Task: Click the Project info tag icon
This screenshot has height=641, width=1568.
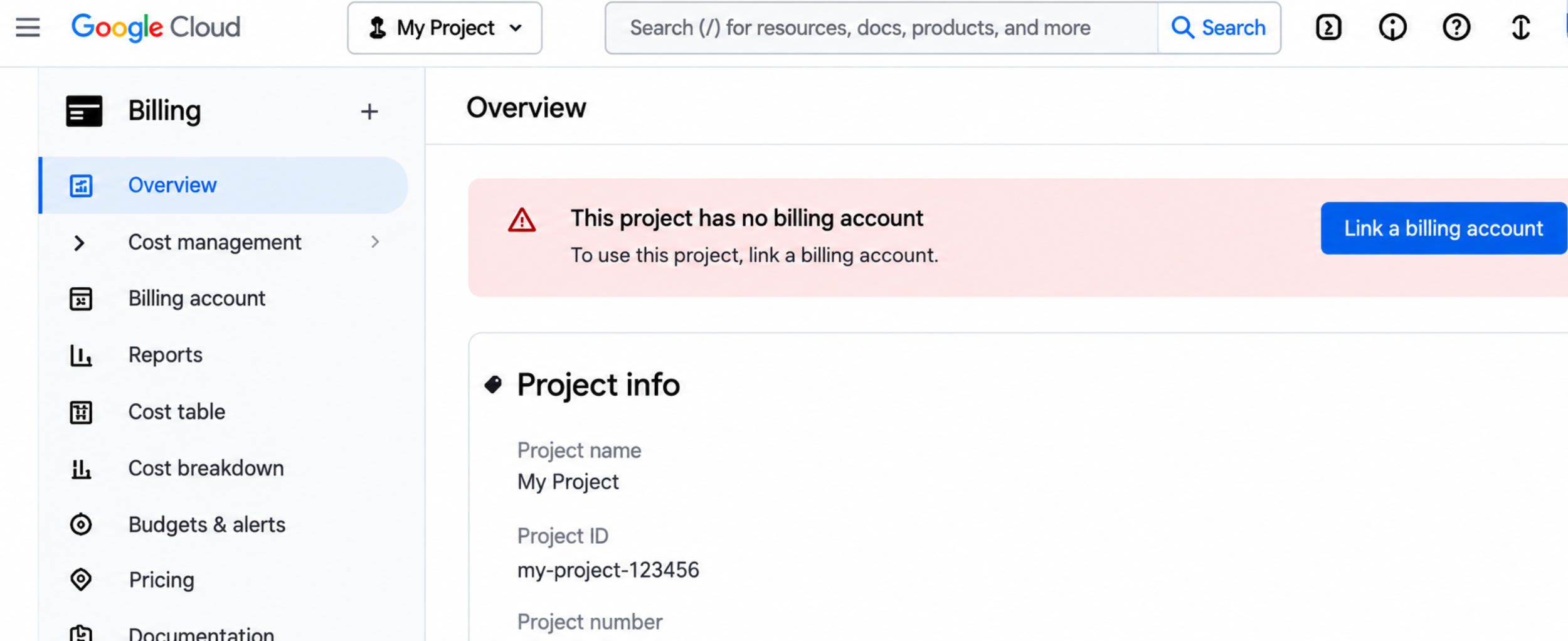Action: pos(494,384)
